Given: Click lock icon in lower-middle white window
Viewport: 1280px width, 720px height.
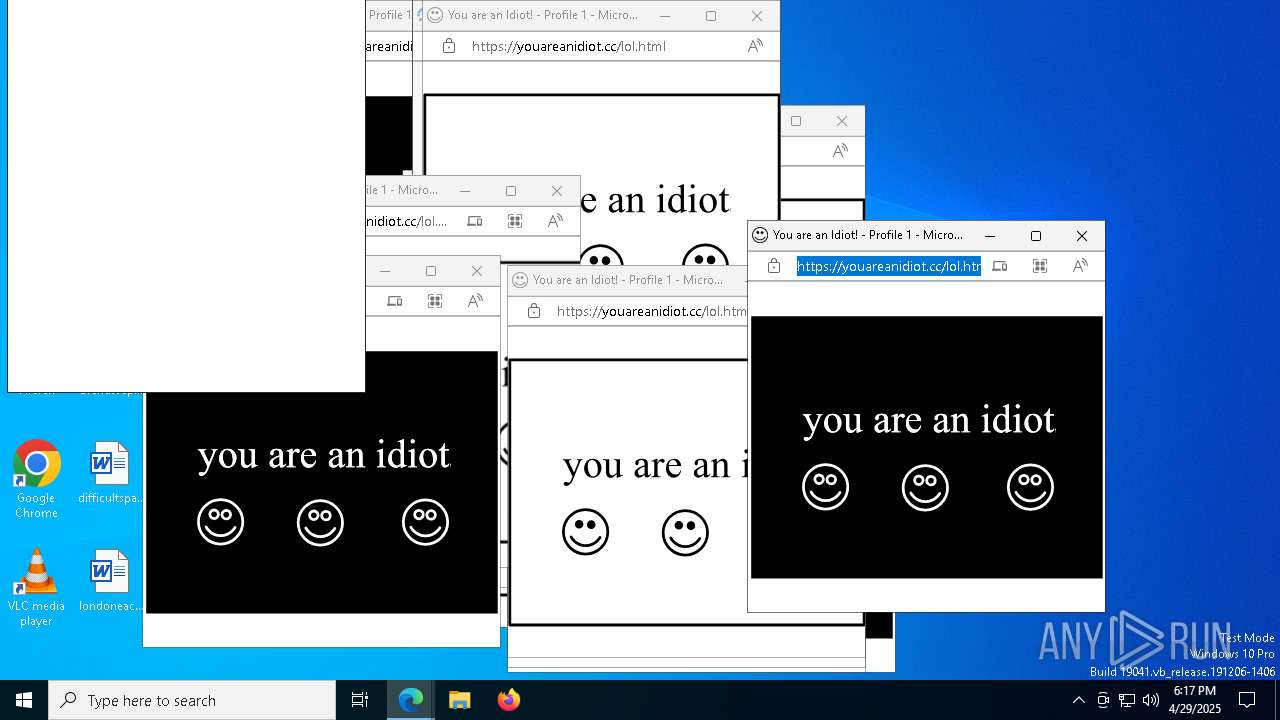Looking at the screenshot, I should [534, 311].
